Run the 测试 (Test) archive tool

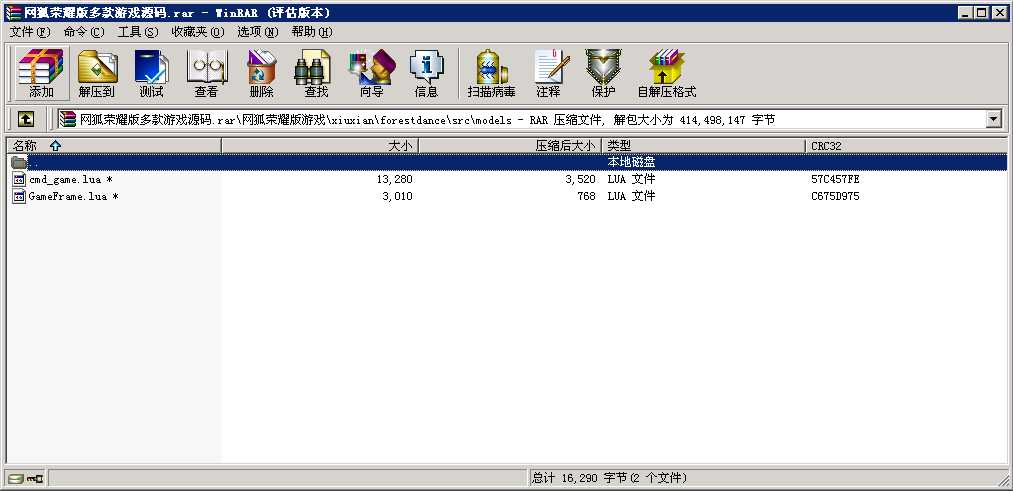coord(151,73)
